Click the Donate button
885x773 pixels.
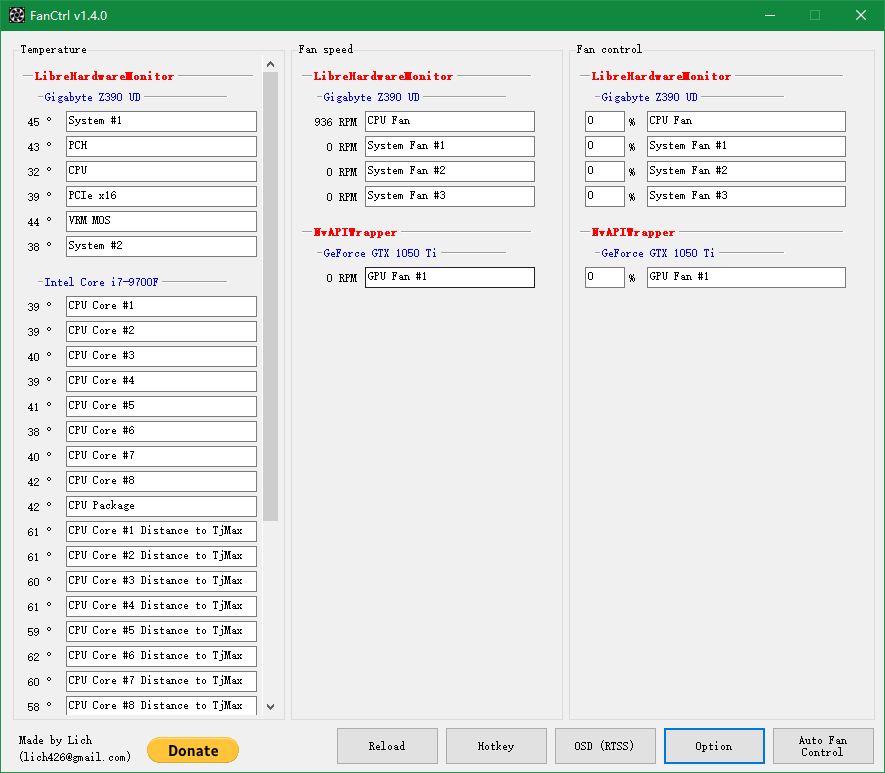192,750
